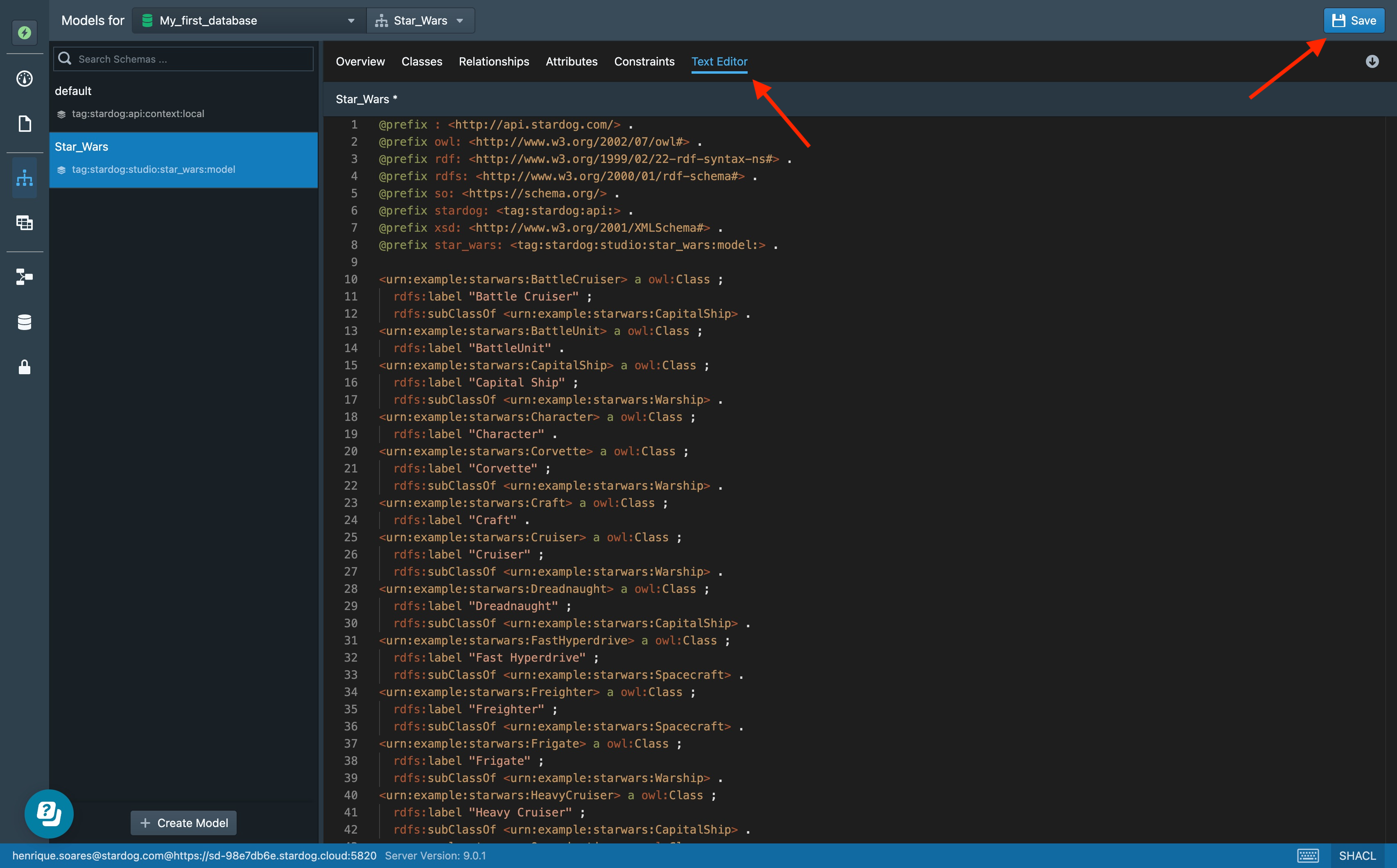Click the Stardog logo icon
The height and width of the screenshot is (868, 1397).
pos(24,33)
